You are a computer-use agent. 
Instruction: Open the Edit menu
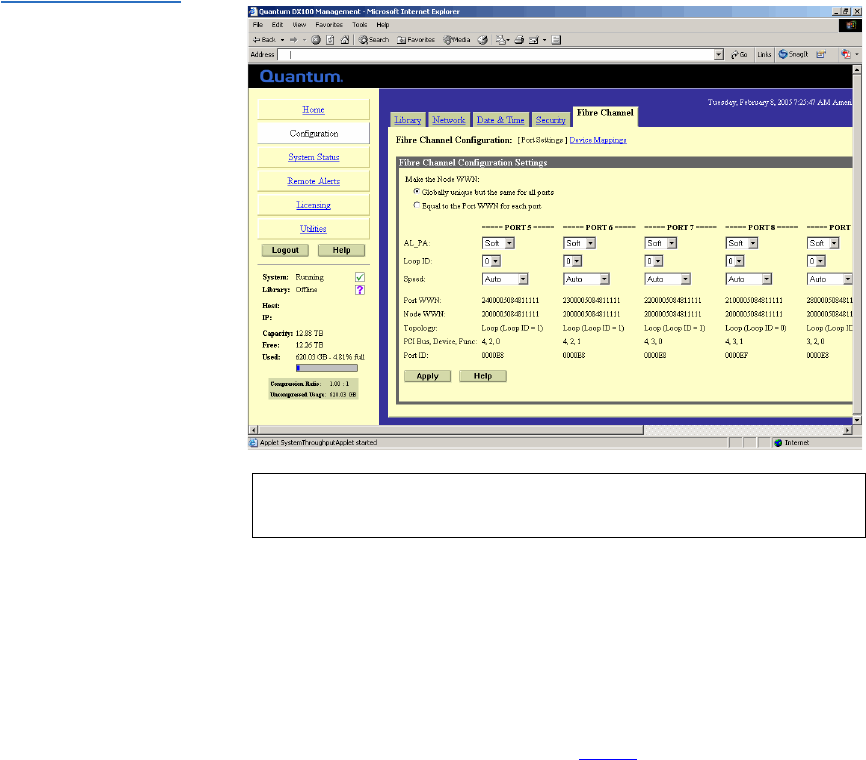tap(277, 25)
